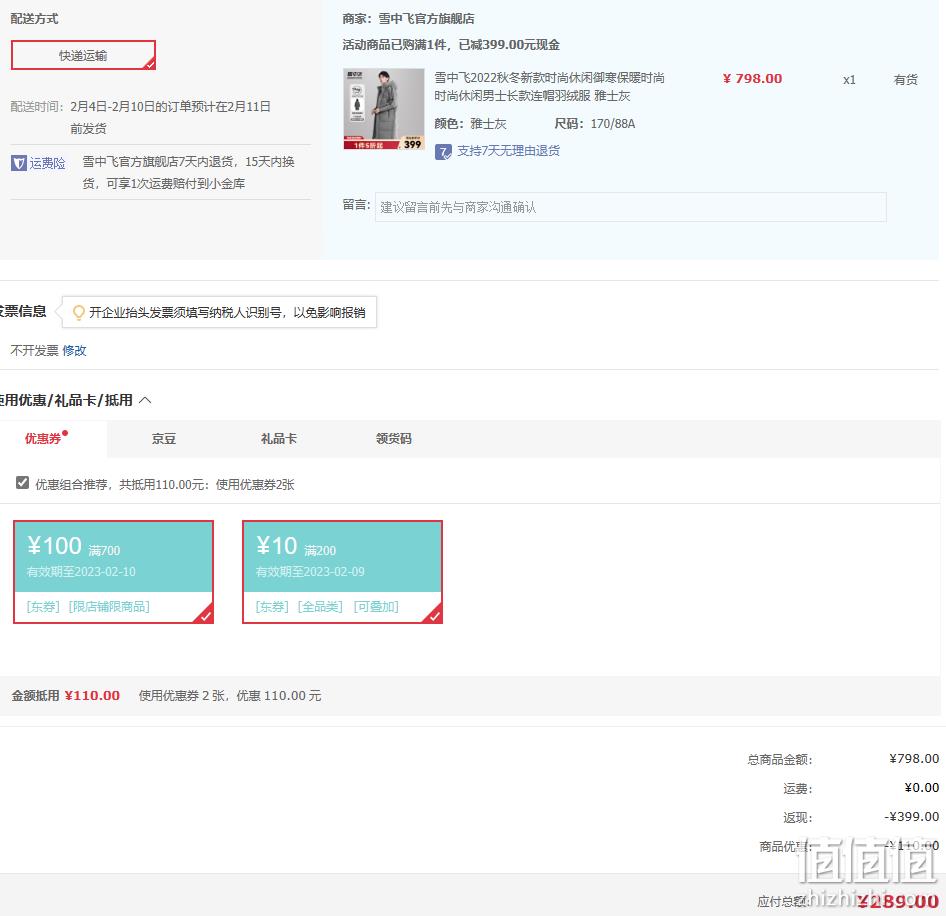The height and width of the screenshot is (916, 946).
Task: Open the down jacket product thumbnail
Action: pyautogui.click(x=384, y=109)
